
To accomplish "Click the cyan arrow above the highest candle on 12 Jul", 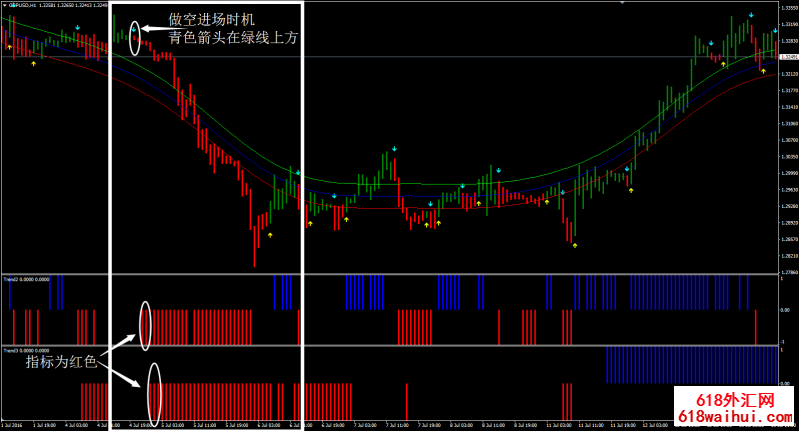I will (x=751, y=15).
